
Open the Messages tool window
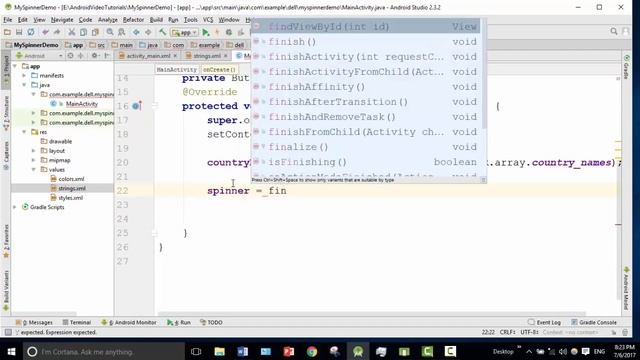pos(34,322)
